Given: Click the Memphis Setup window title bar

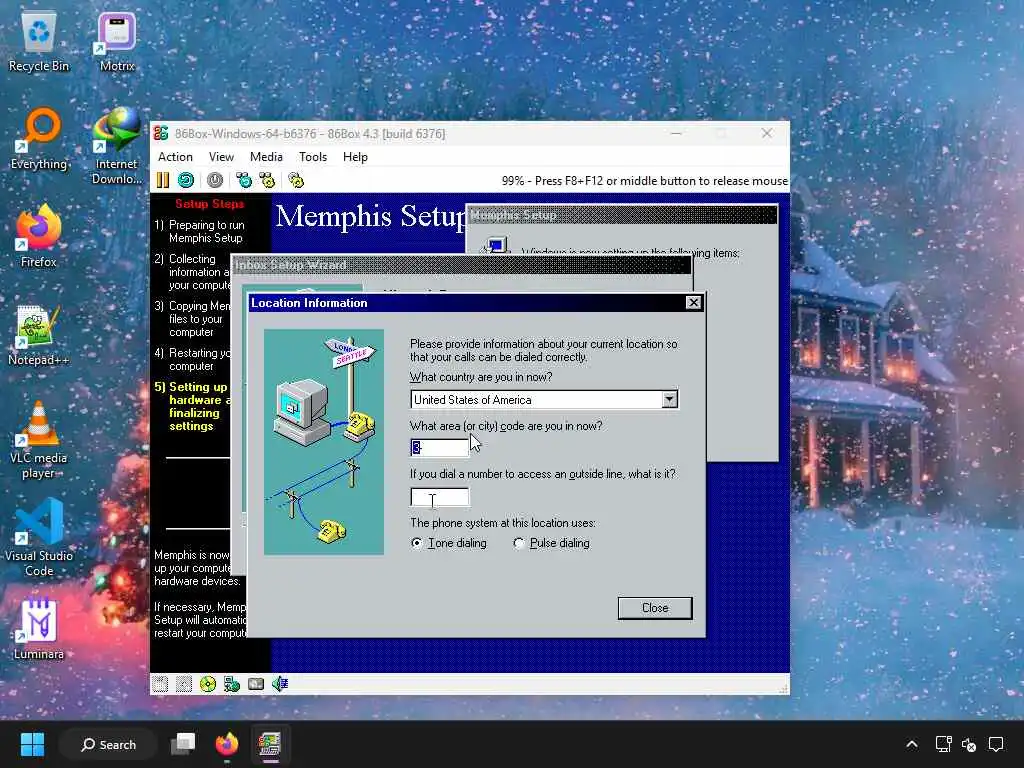Looking at the screenshot, I should point(622,215).
